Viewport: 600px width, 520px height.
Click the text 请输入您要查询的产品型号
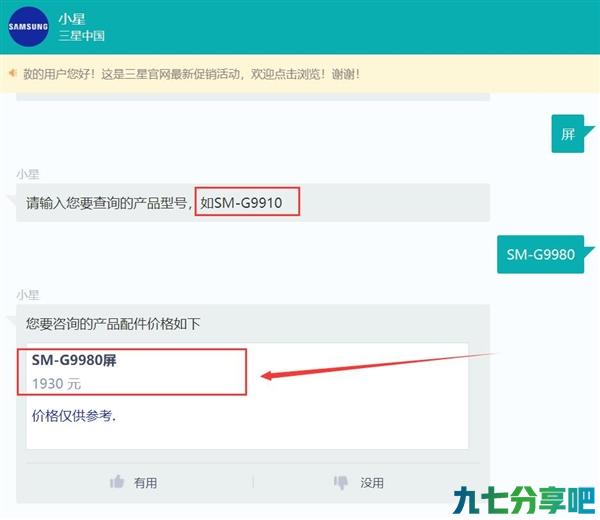click(x=106, y=203)
